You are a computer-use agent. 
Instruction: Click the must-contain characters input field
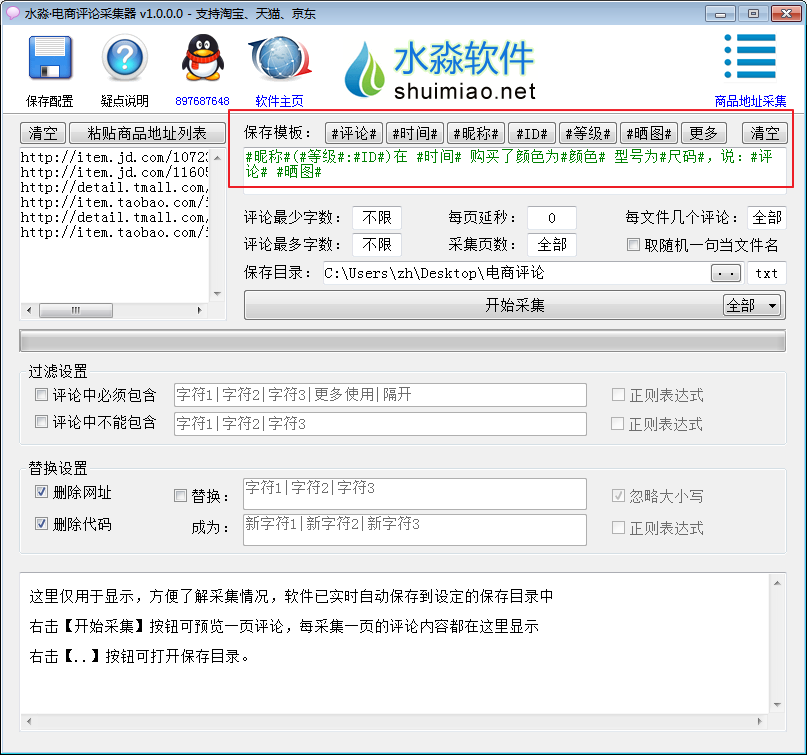pos(380,395)
